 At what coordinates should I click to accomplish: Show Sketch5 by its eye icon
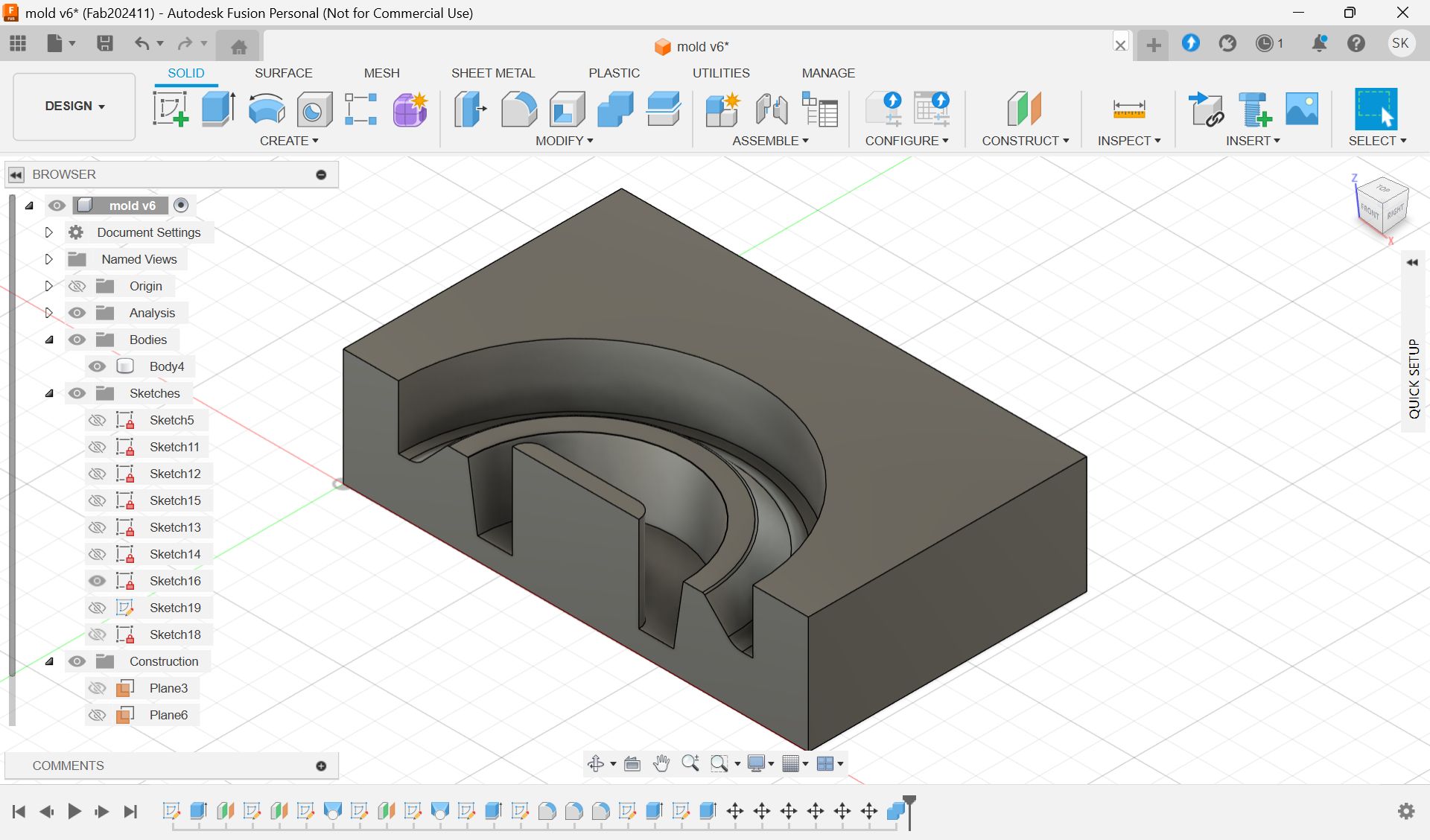point(98,420)
